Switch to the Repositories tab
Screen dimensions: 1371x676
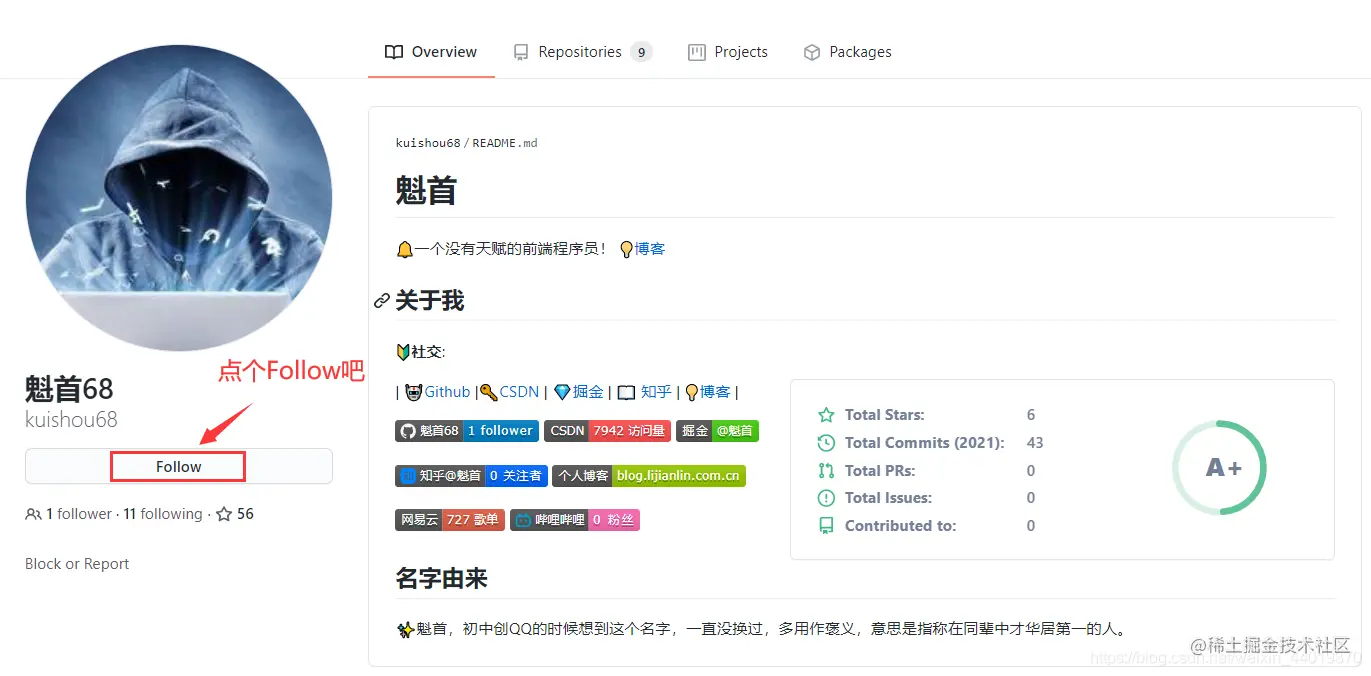[583, 51]
